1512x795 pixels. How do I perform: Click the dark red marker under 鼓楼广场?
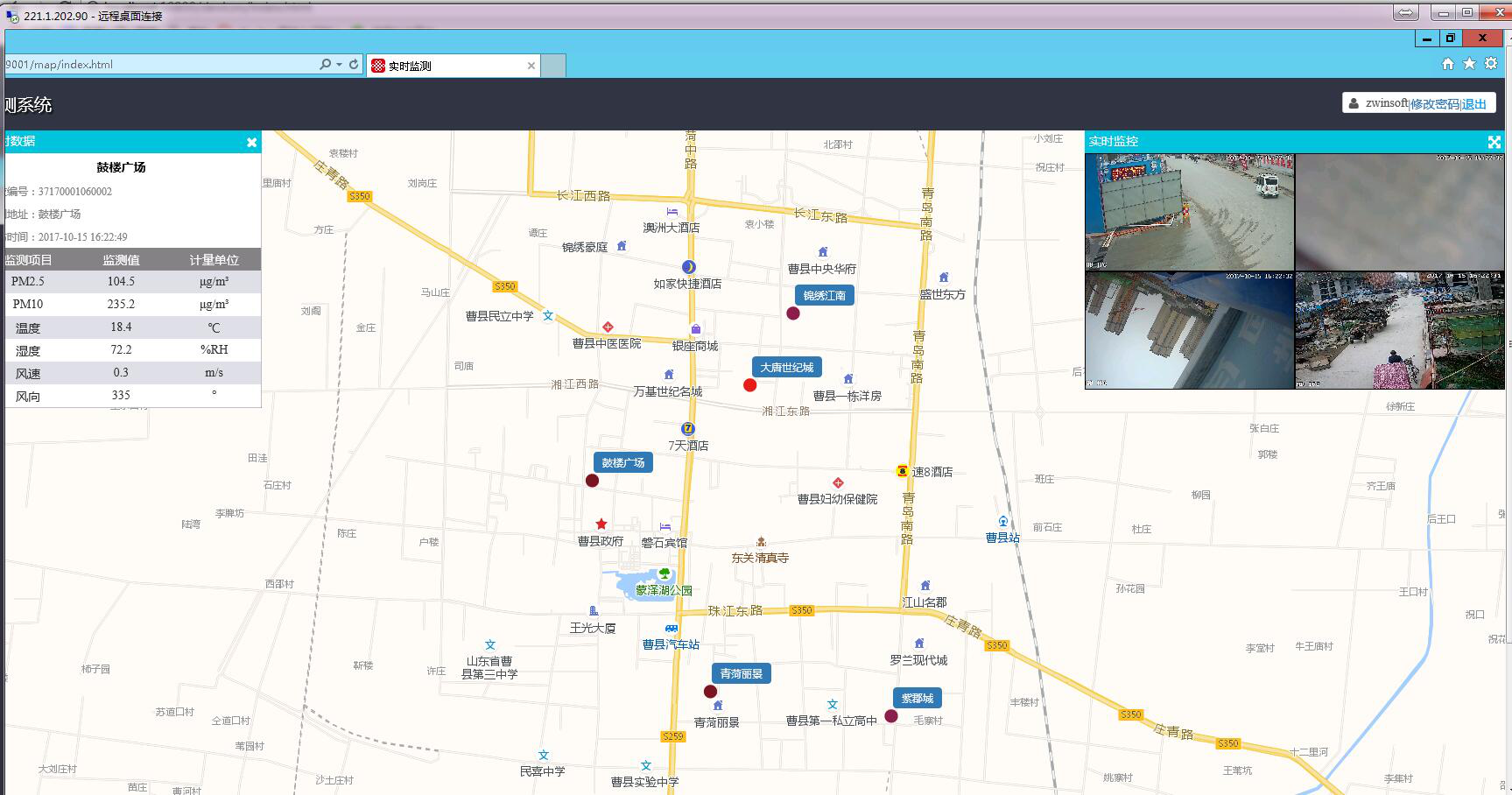click(x=592, y=481)
